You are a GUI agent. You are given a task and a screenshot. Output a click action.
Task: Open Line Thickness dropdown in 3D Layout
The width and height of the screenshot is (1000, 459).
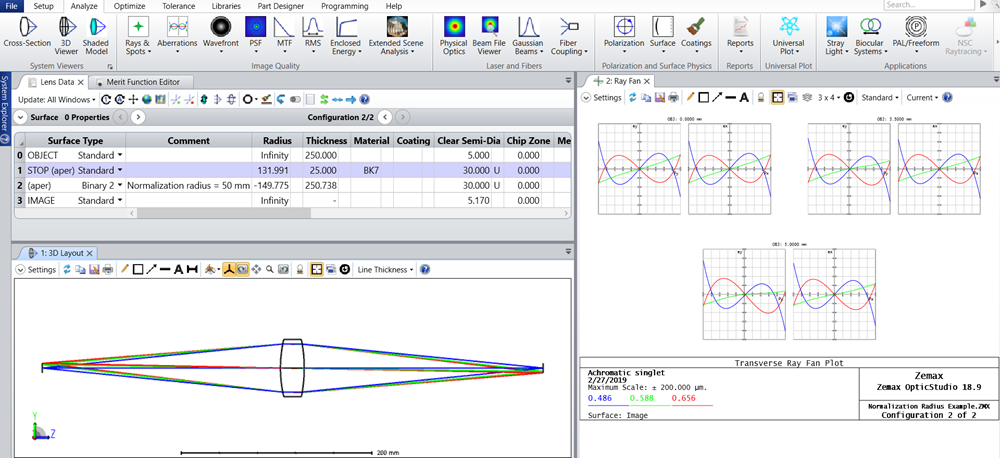tap(385, 270)
